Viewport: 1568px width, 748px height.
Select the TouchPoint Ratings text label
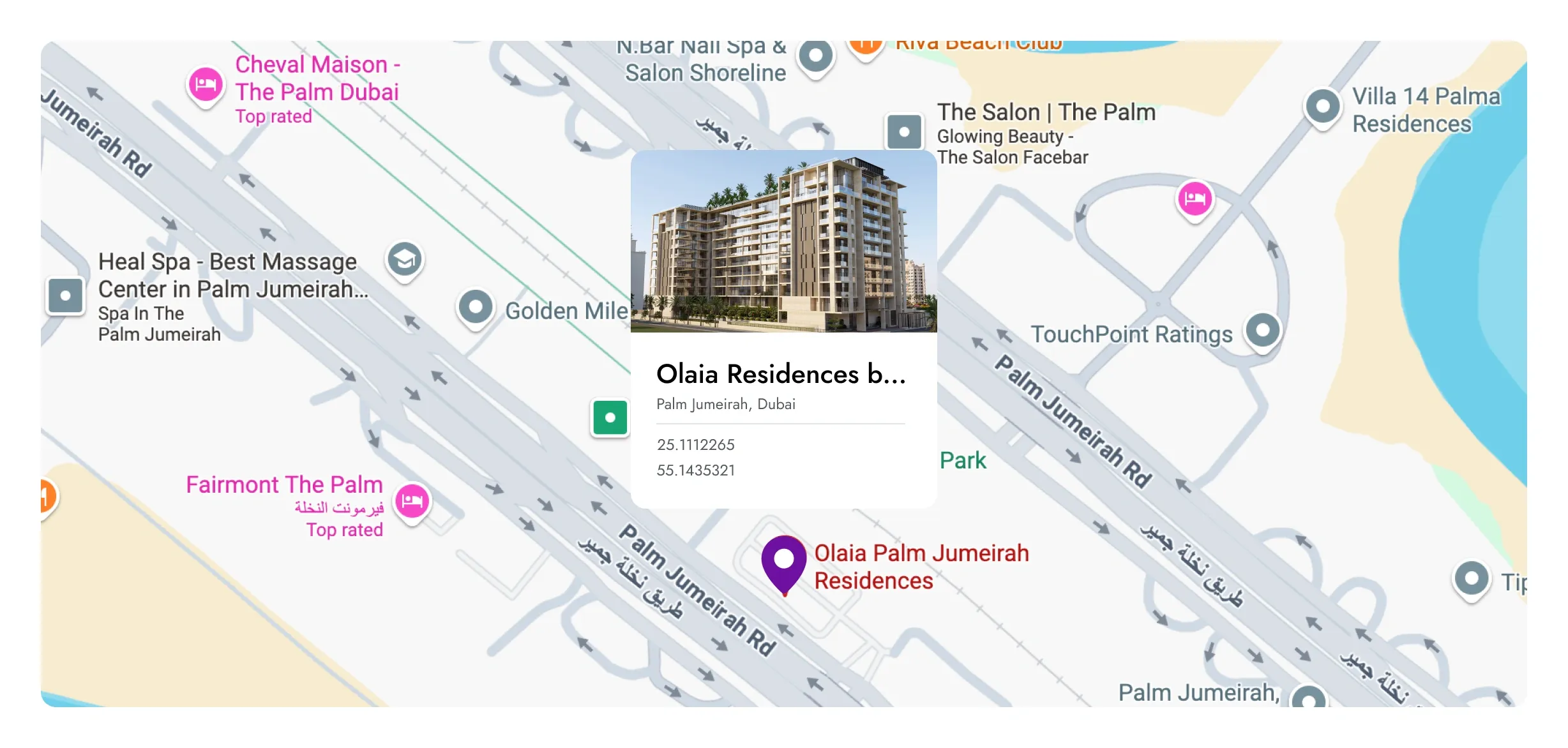tap(1131, 334)
